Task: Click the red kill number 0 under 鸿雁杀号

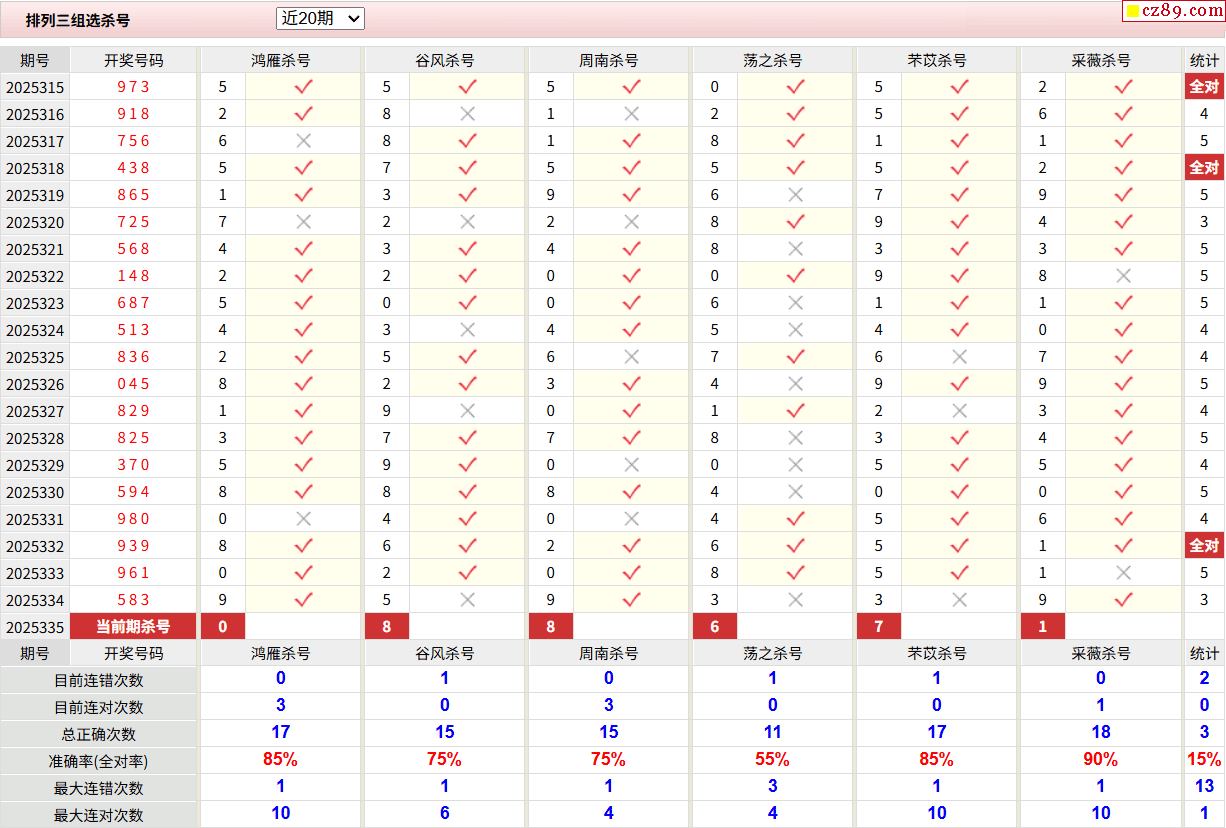Action: click(x=223, y=627)
